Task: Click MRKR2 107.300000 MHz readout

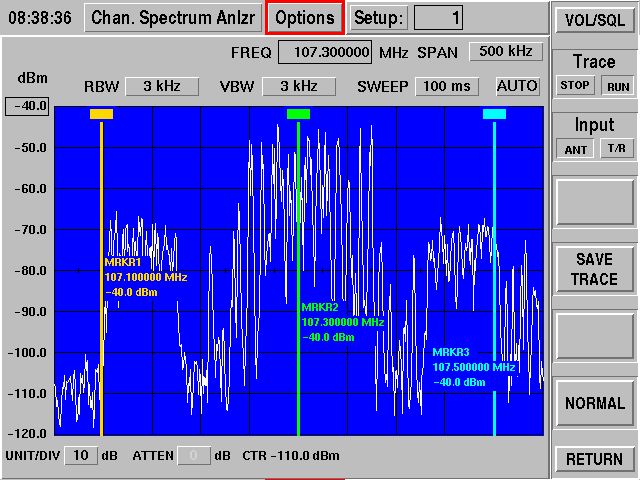Action: pos(343,322)
